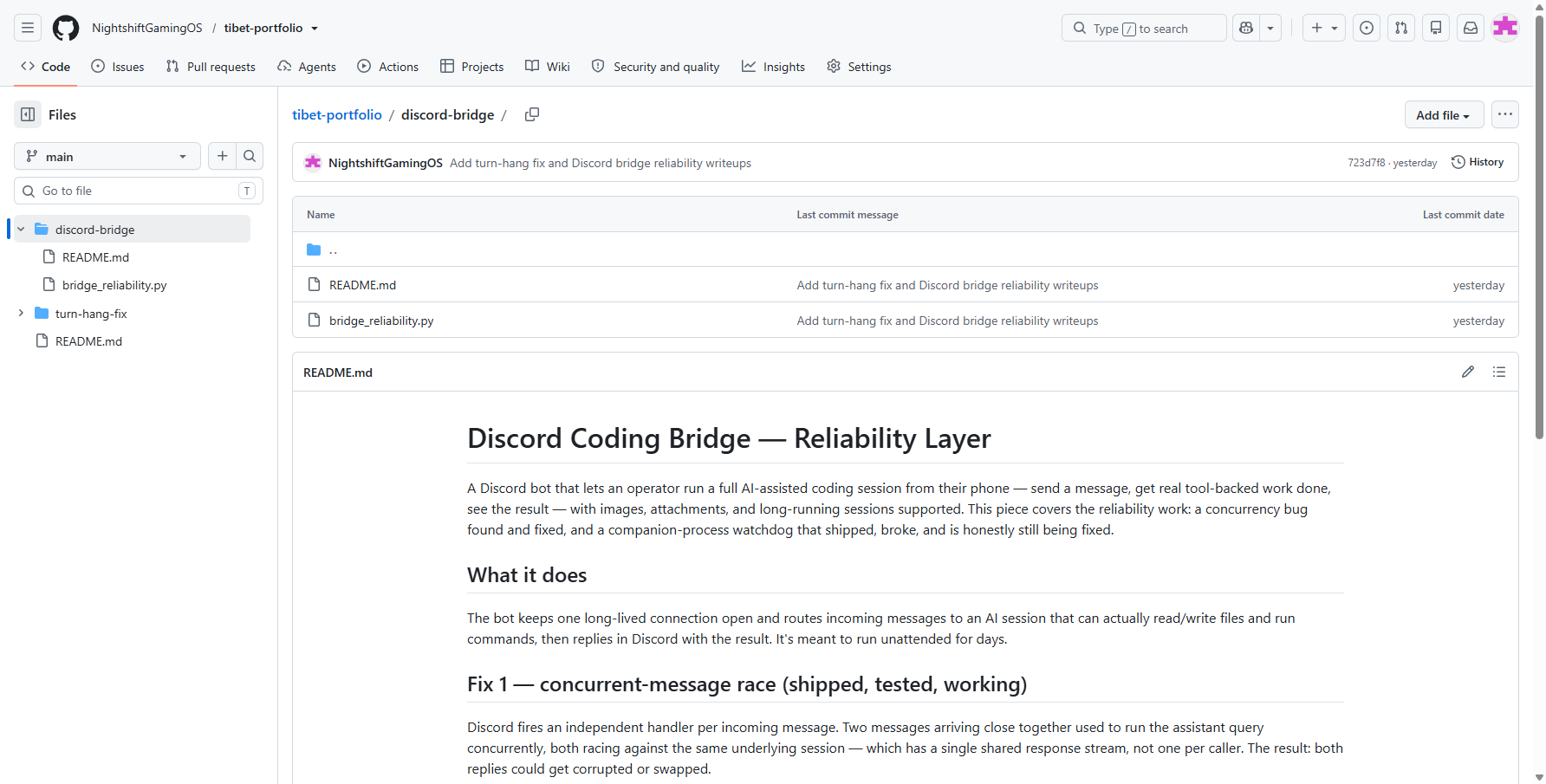1546x784 pixels.
Task: Go to tibet-portfolio breadcrumb link
Action: 337,114
